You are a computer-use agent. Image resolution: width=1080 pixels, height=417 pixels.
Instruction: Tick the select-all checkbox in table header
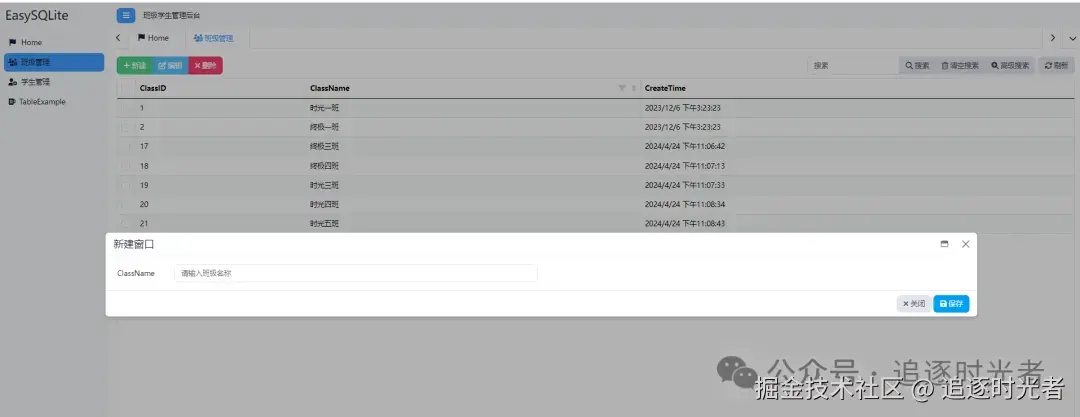click(x=125, y=88)
